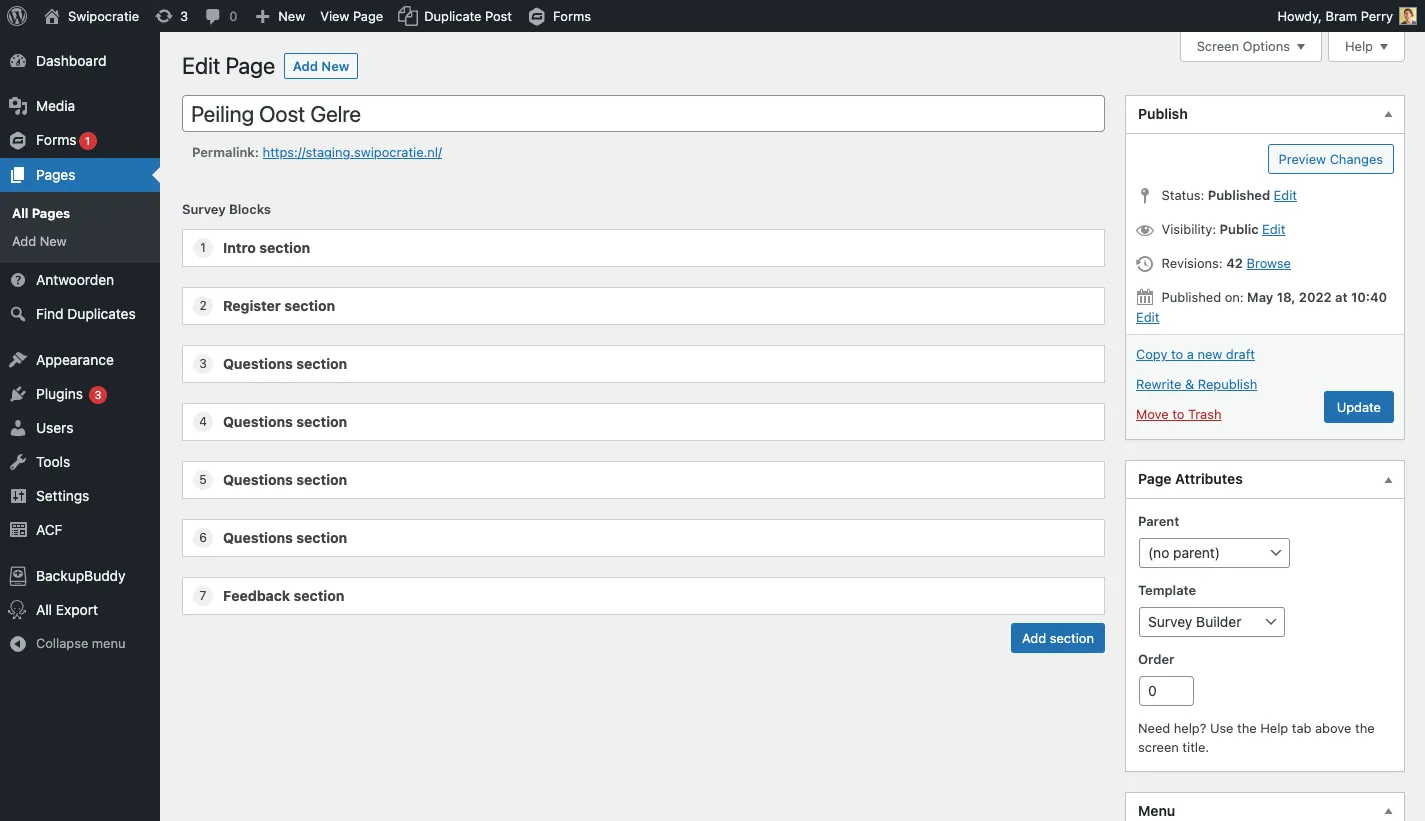The image size is (1425, 821).
Task: Open the BackupBuddy sidebar icon
Action: [x=17, y=576]
